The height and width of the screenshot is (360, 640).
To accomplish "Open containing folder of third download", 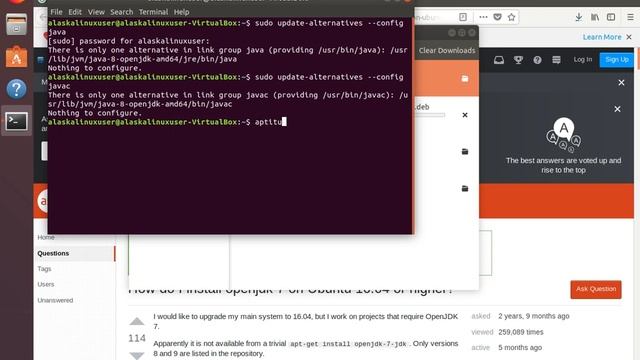I will 465,151.
